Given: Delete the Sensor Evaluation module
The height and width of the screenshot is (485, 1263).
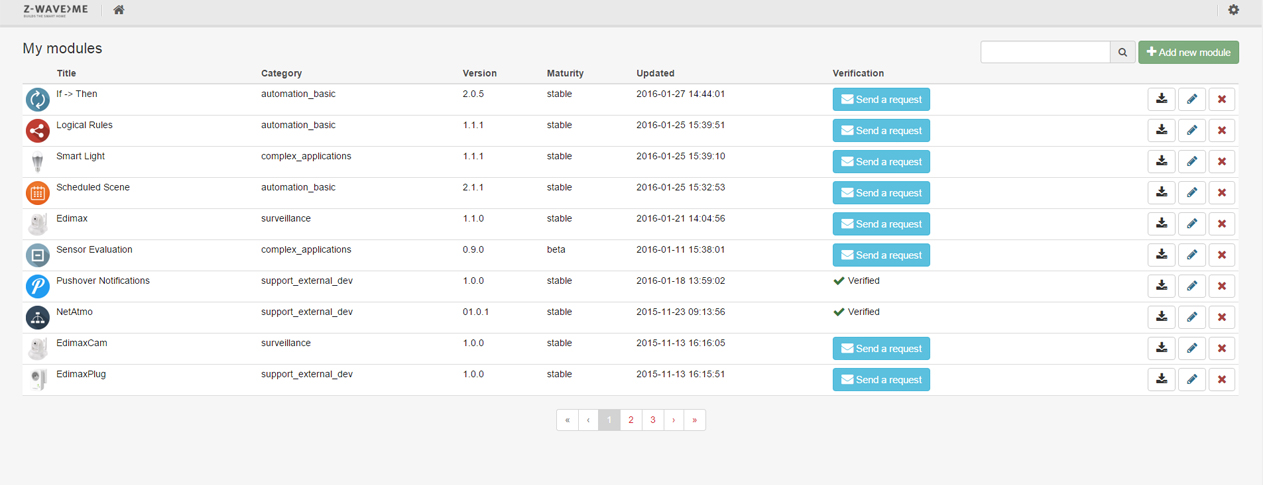Looking at the screenshot, I should pos(1221,255).
